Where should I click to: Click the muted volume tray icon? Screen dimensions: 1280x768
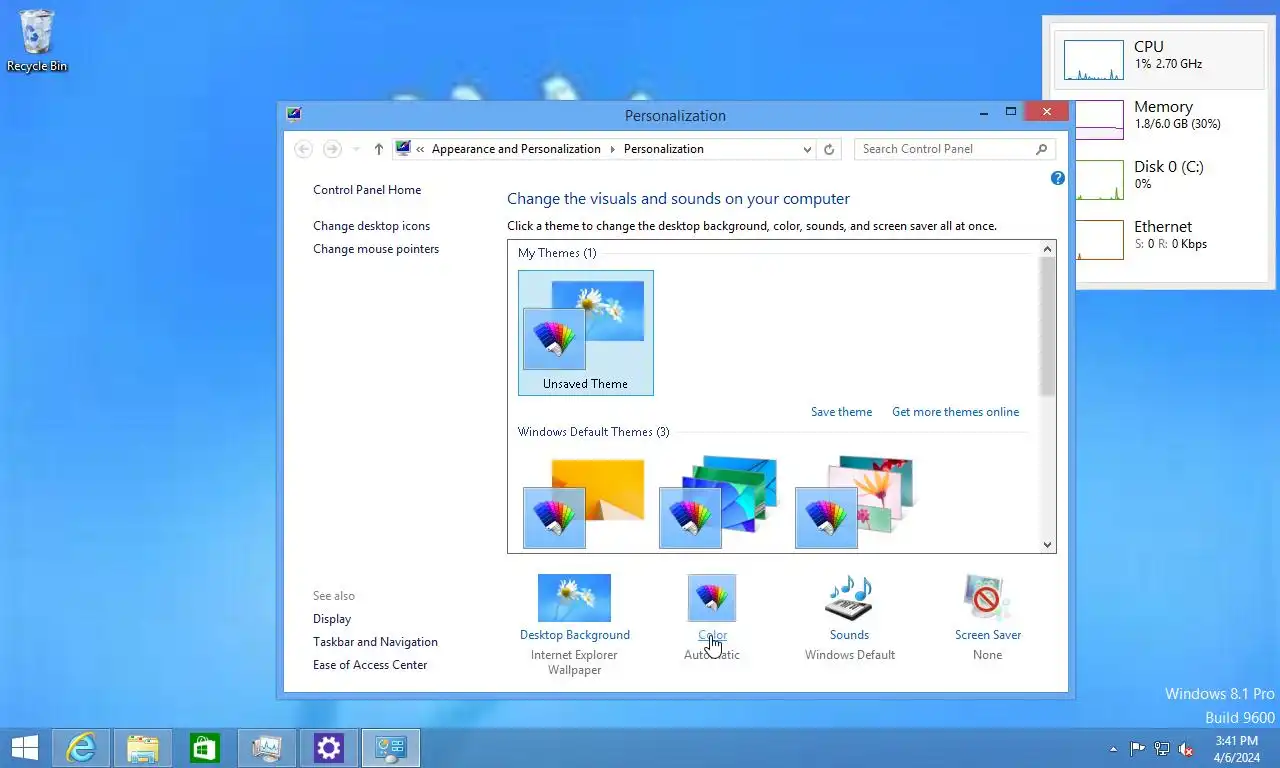[1187, 748]
